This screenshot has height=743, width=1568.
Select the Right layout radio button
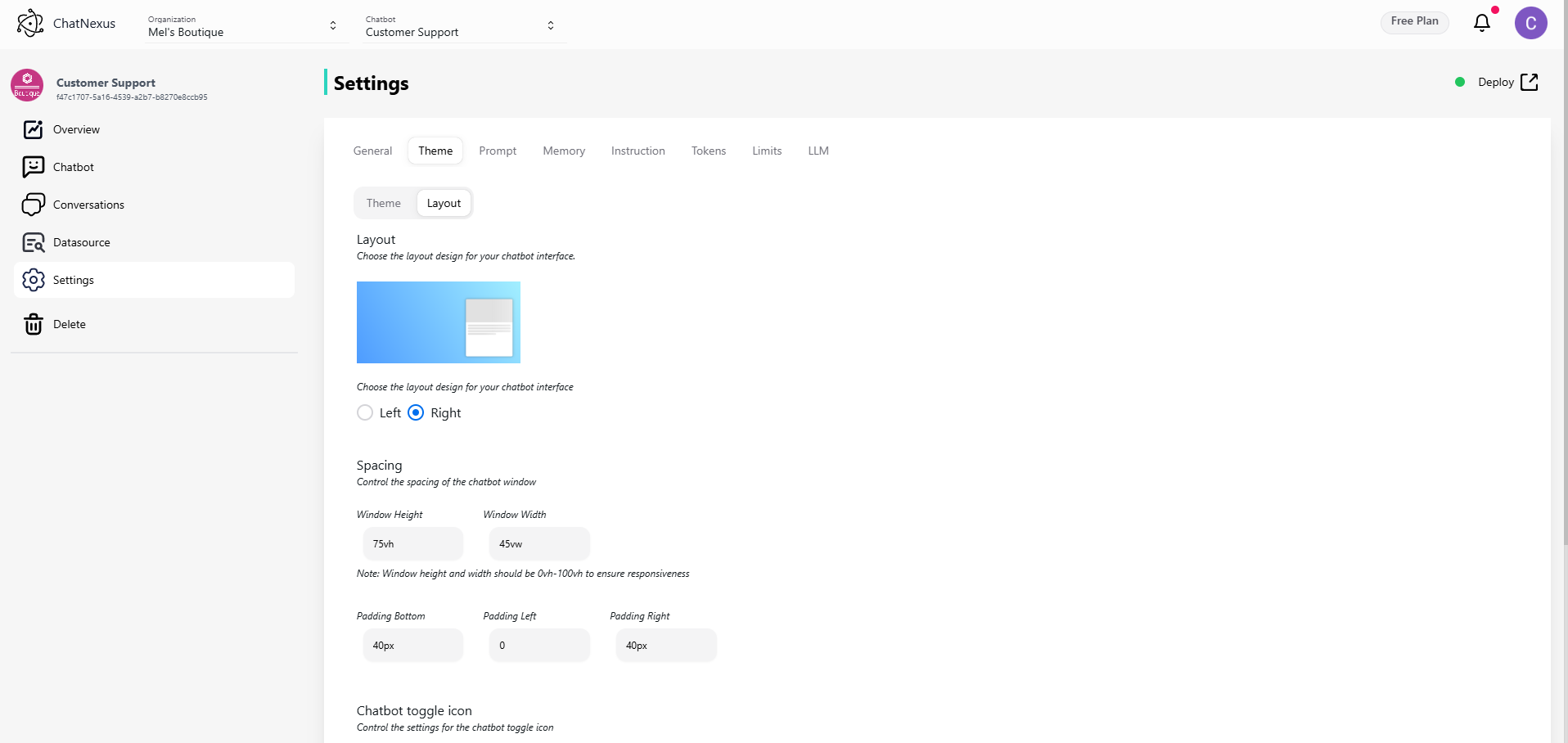pyautogui.click(x=416, y=412)
